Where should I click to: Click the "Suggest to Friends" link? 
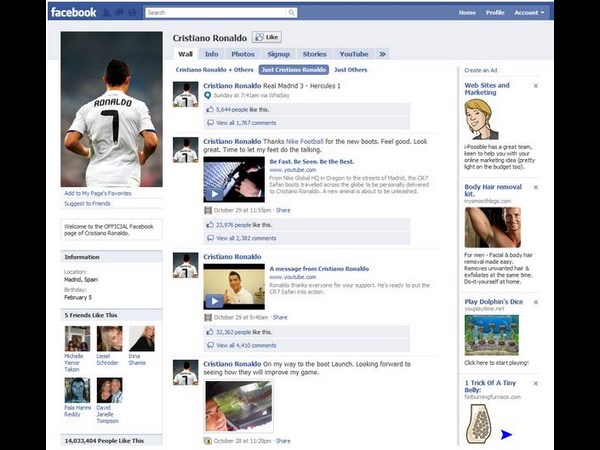pyautogui.click(x=87, y=203)
